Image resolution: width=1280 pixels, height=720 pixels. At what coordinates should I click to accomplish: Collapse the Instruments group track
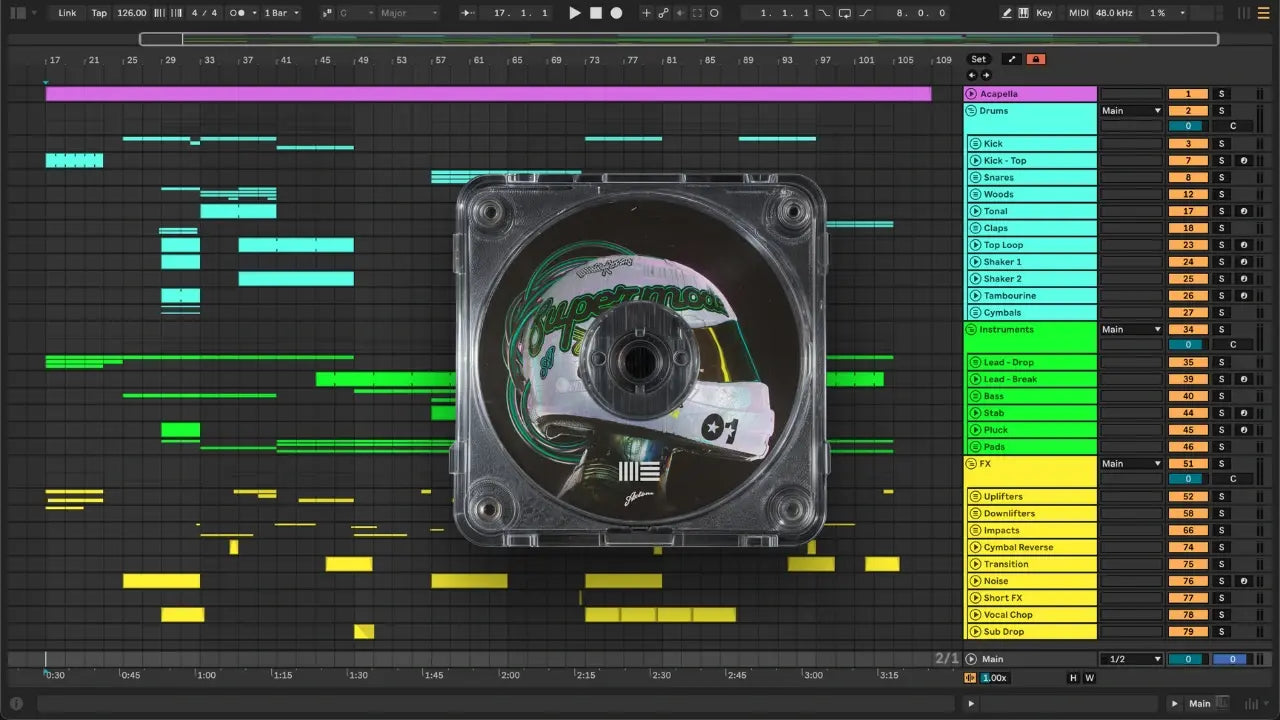point(971,329)
